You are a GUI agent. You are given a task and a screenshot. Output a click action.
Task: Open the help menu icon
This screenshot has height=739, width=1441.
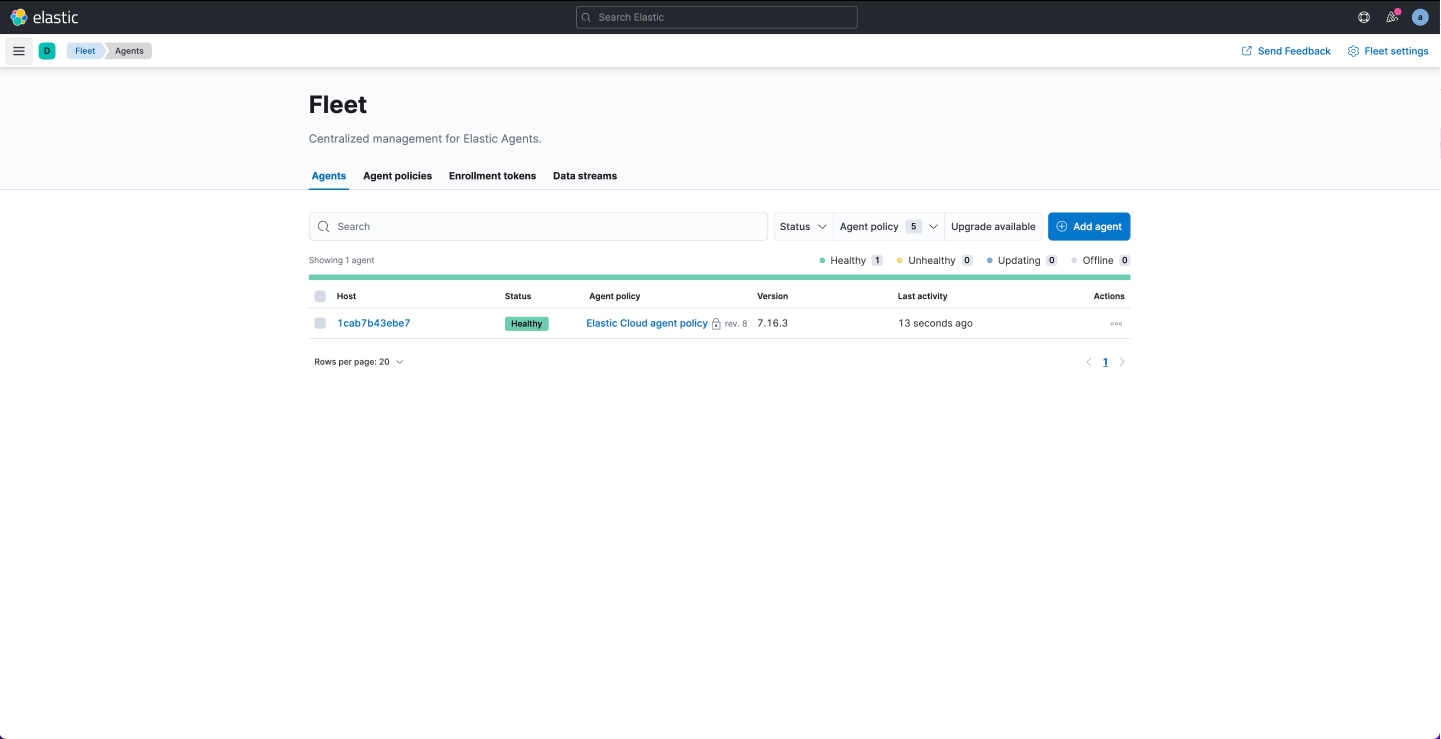(x=1364, y=17)
